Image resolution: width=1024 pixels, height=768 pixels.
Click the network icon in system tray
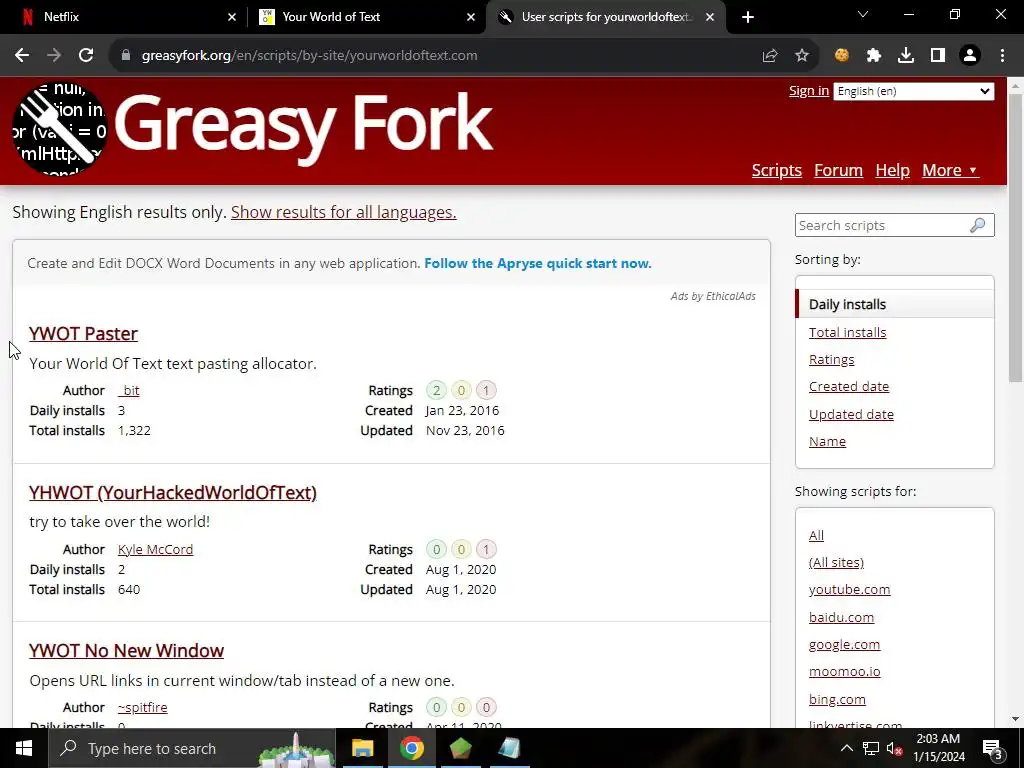[871, 748]
